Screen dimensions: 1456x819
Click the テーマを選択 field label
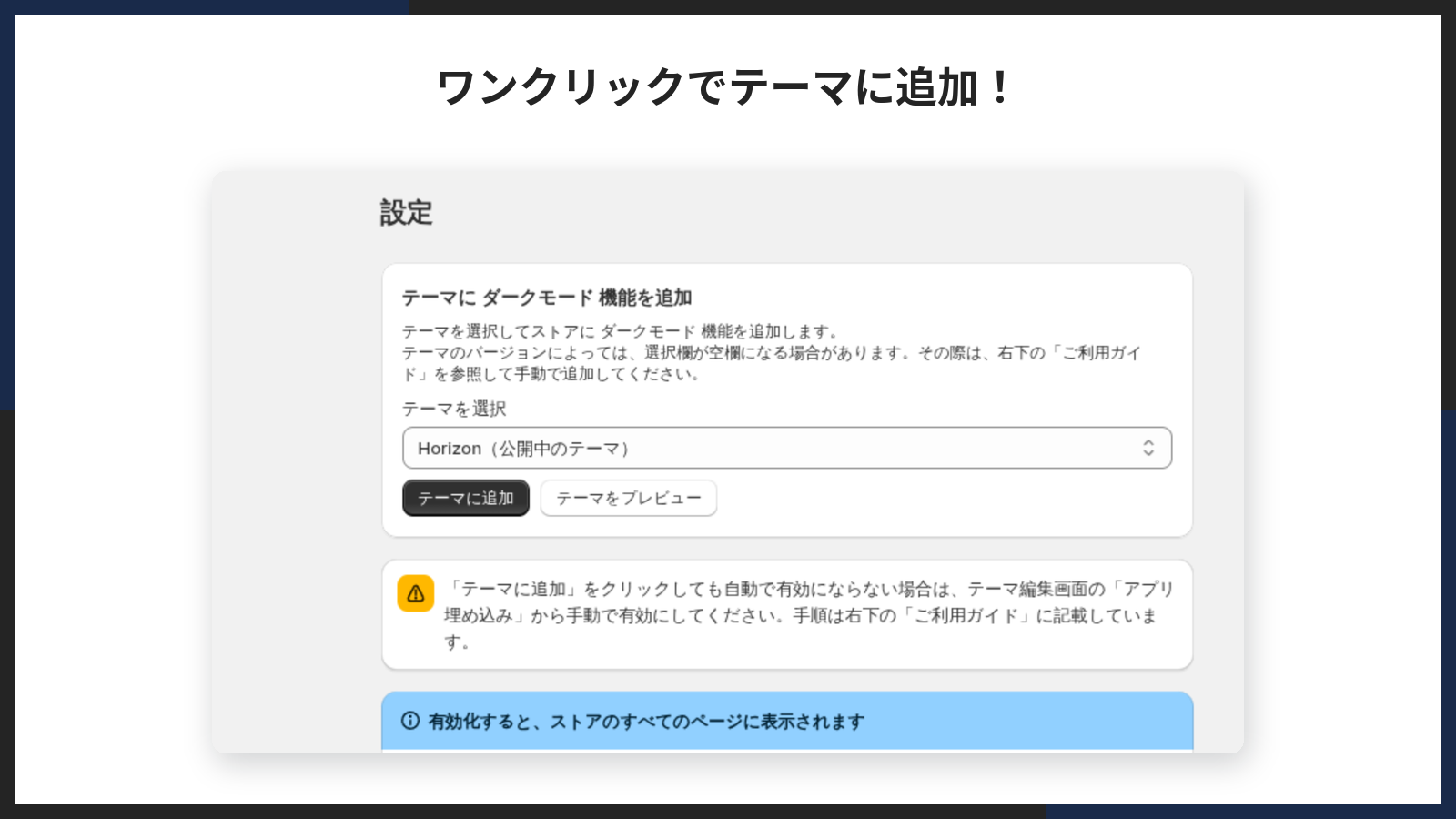click(x=454, y=409)
